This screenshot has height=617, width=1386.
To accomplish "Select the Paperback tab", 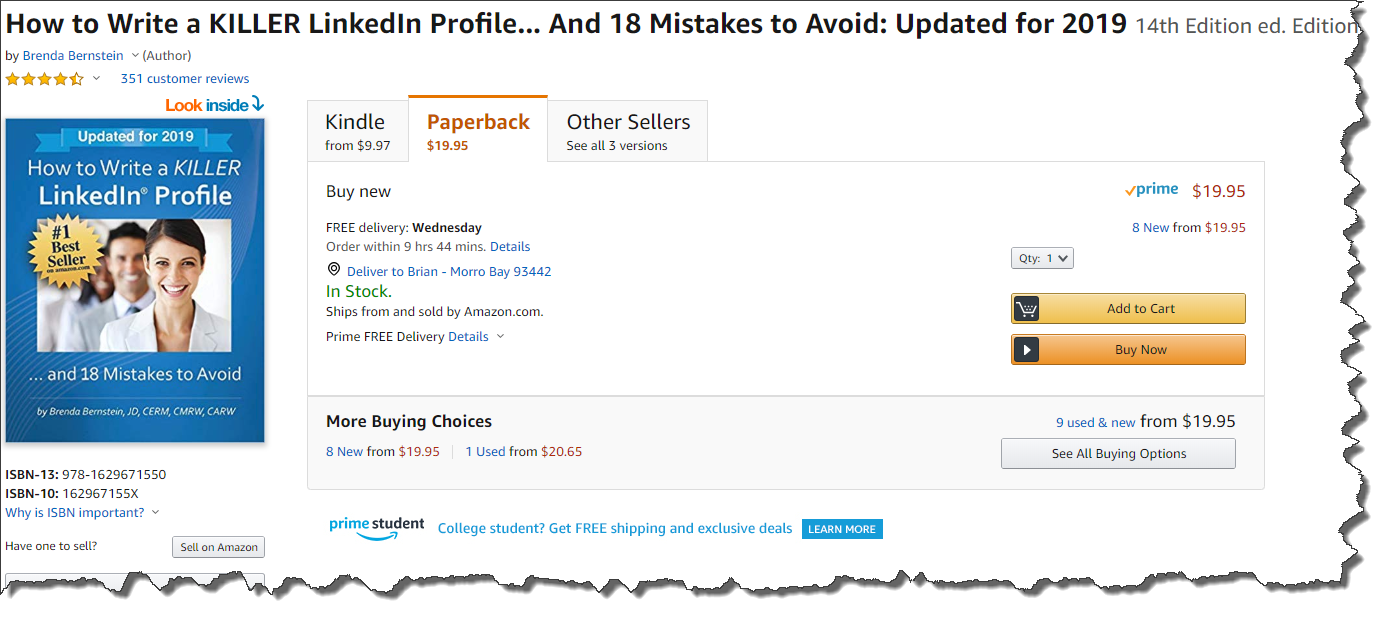I will 478,130.
